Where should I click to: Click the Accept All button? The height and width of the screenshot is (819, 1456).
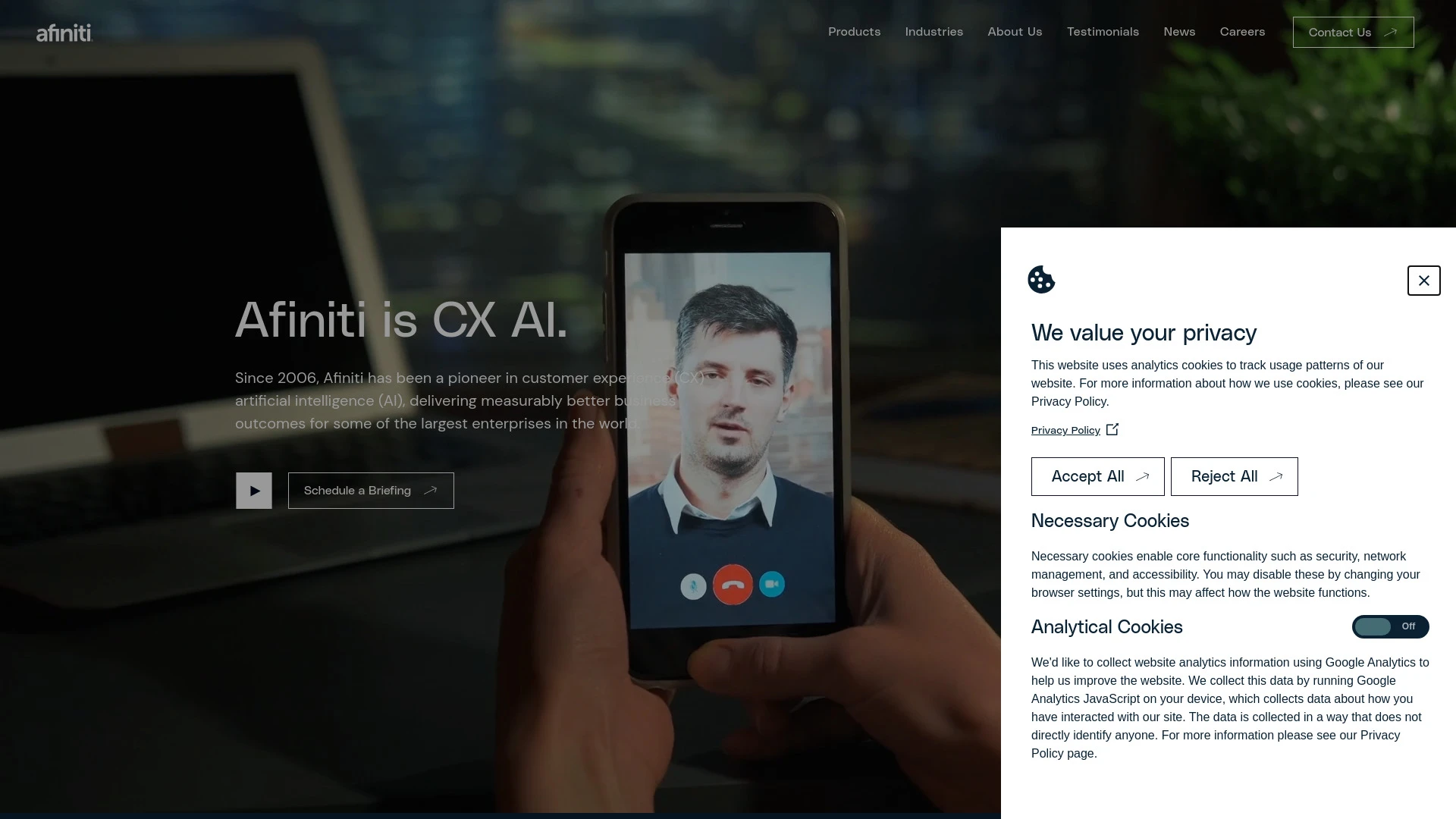point(1098,476)
